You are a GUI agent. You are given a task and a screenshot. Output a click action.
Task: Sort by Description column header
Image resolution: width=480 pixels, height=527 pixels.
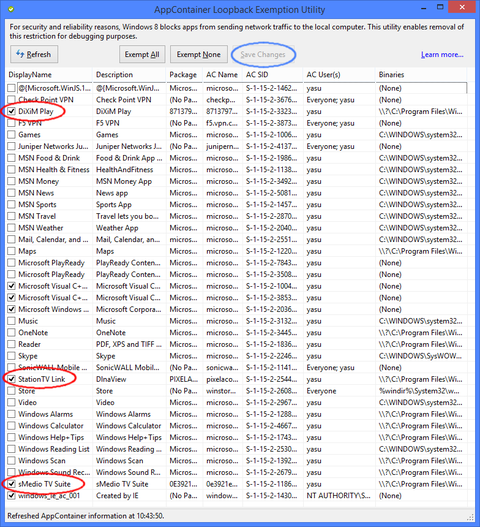[129, 75]
